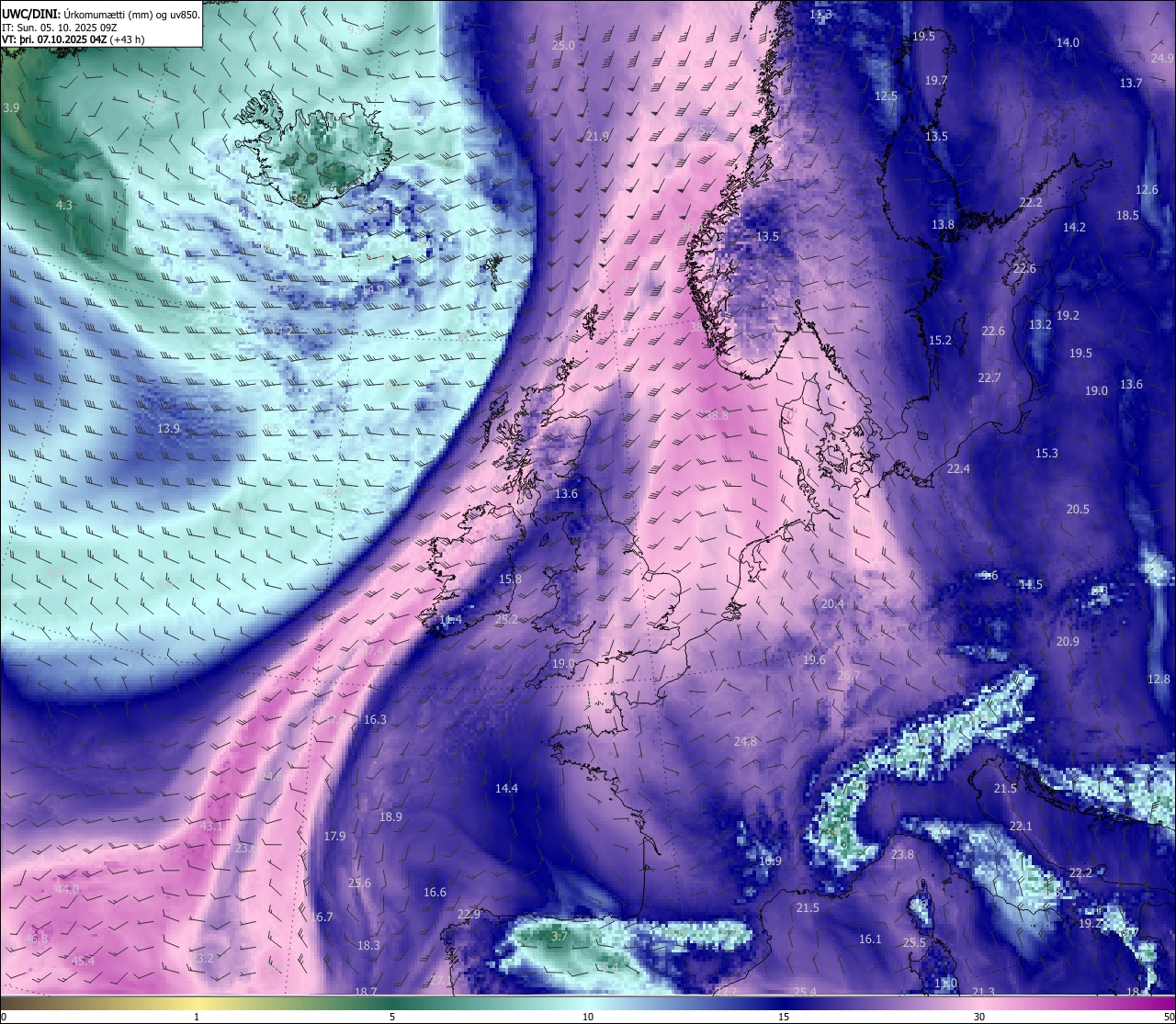
Task: Click the map value "26.7"
Action: [848, 676]
